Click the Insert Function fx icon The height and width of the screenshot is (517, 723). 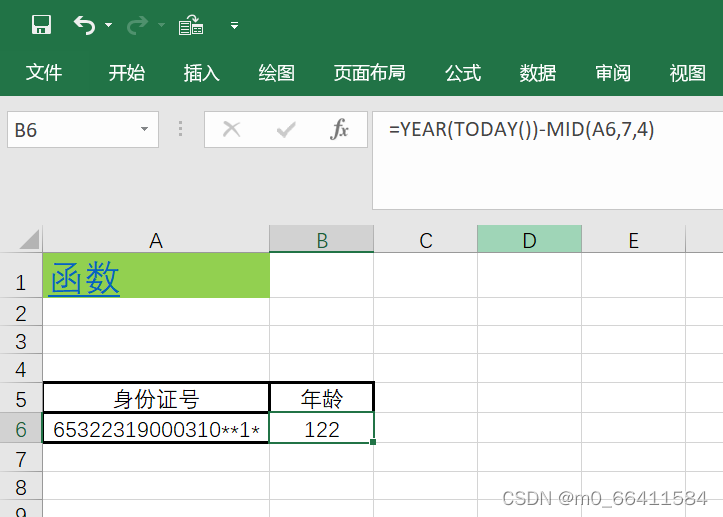click(x=339, y=129)
